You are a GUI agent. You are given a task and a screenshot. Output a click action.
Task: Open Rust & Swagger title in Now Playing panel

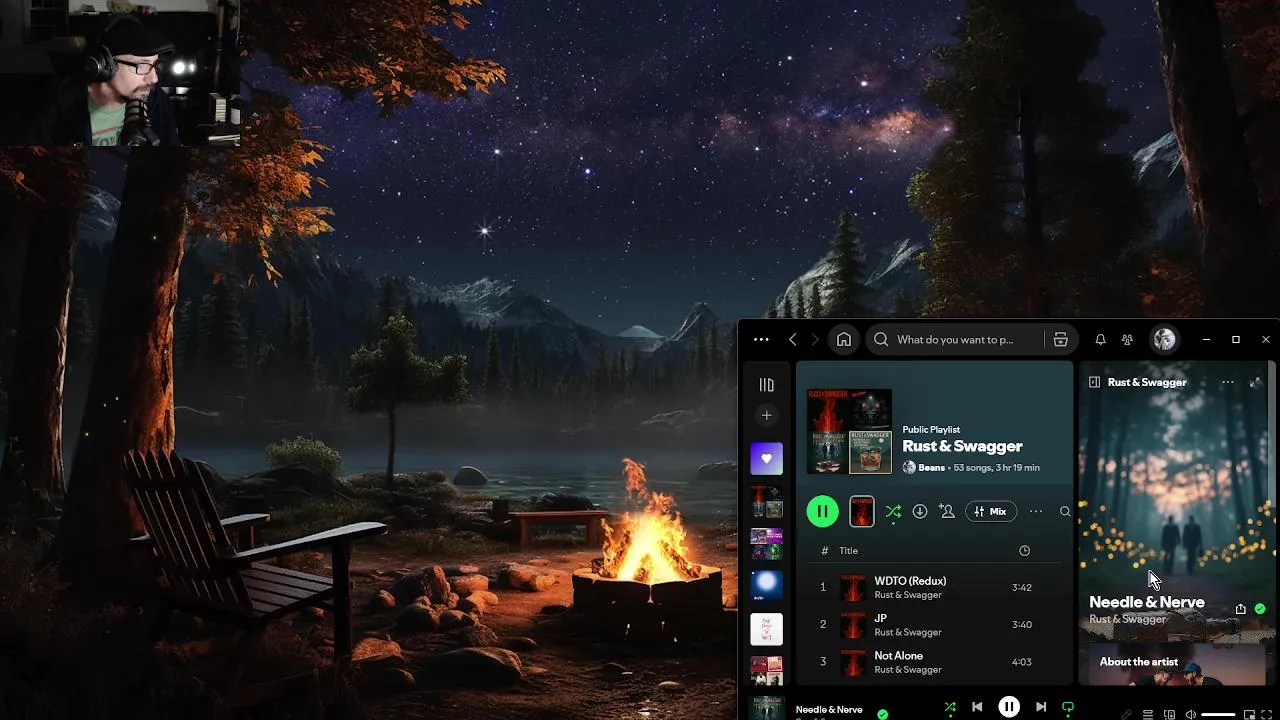tap(1147, 382)
